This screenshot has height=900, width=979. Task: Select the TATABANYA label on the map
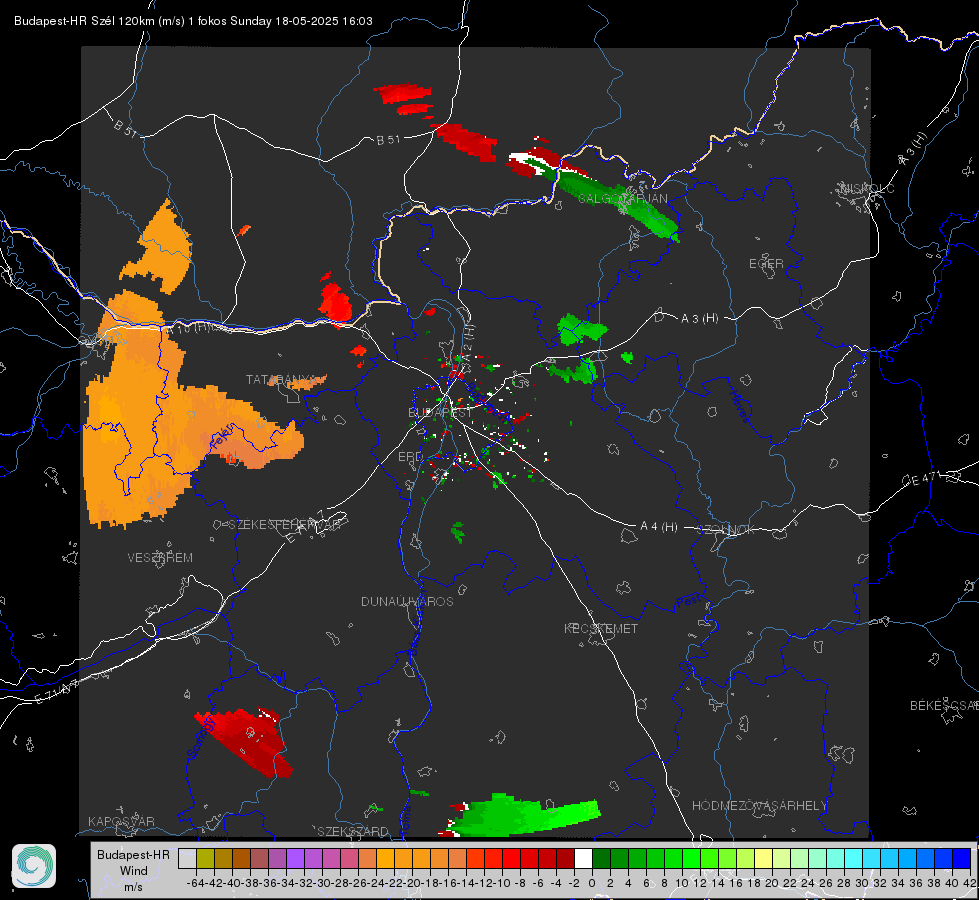(x=281, y=379)
